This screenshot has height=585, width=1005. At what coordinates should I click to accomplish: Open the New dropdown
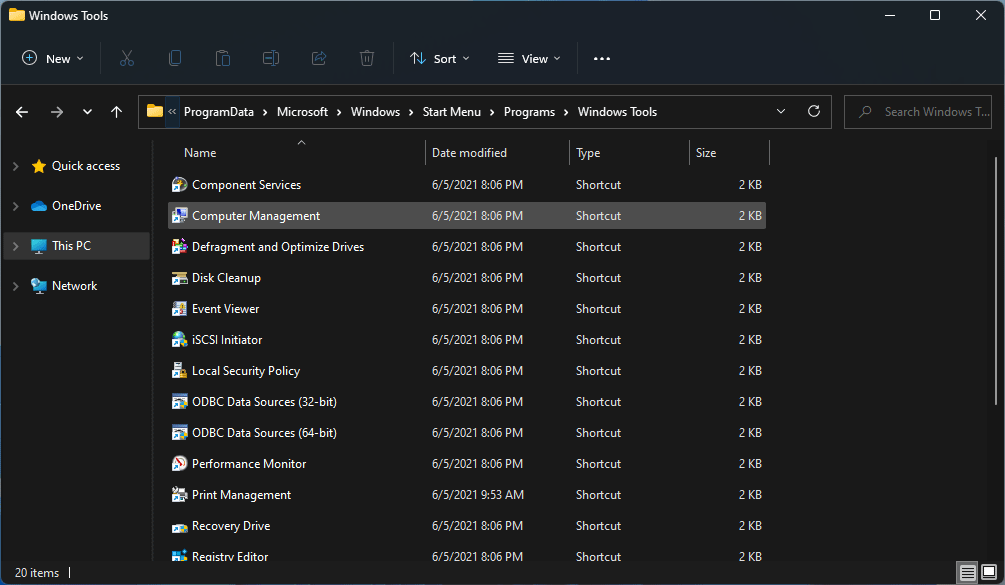point(52,58)
